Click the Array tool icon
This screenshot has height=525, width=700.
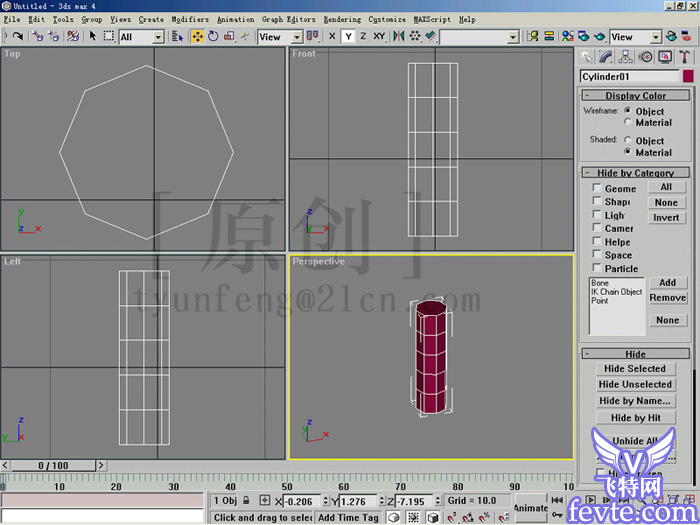click(415, 36)
